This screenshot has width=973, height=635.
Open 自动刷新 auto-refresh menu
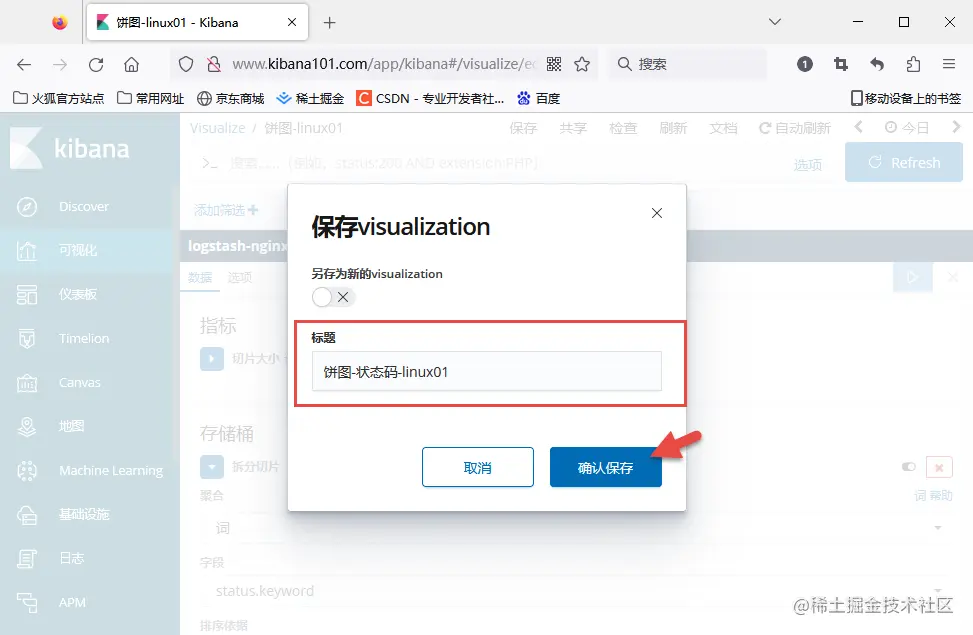point(795,128)
